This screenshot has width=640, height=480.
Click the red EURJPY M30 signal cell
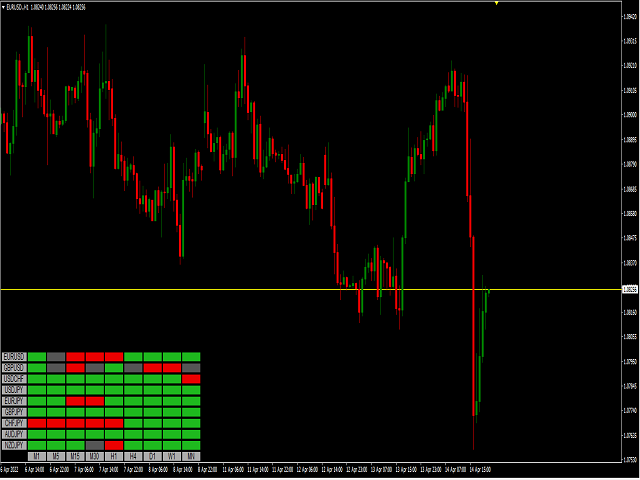(x=95, y=401)
